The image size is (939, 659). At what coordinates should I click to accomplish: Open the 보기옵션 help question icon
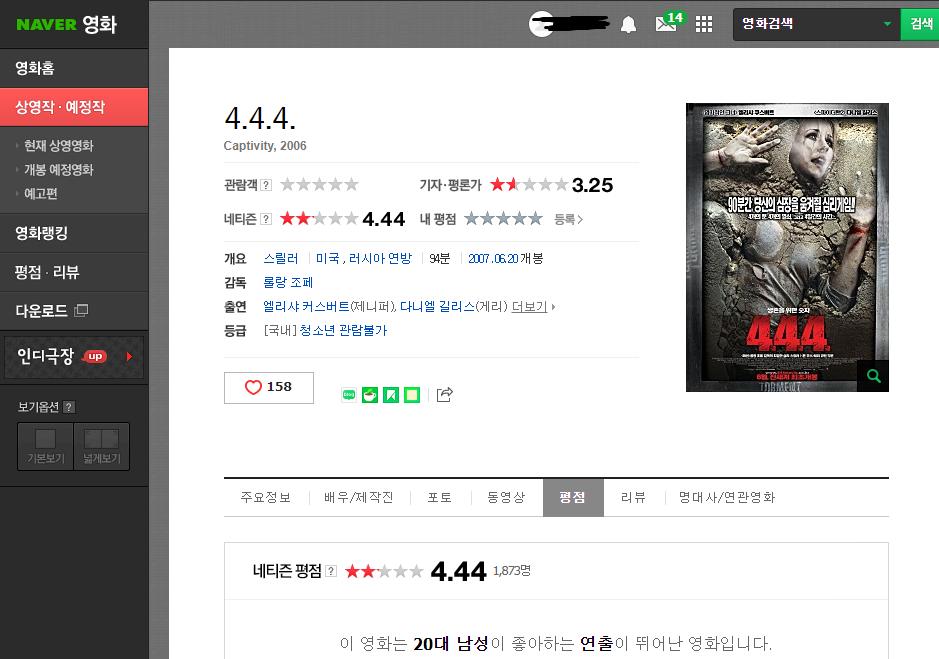[x=69, y=407]
